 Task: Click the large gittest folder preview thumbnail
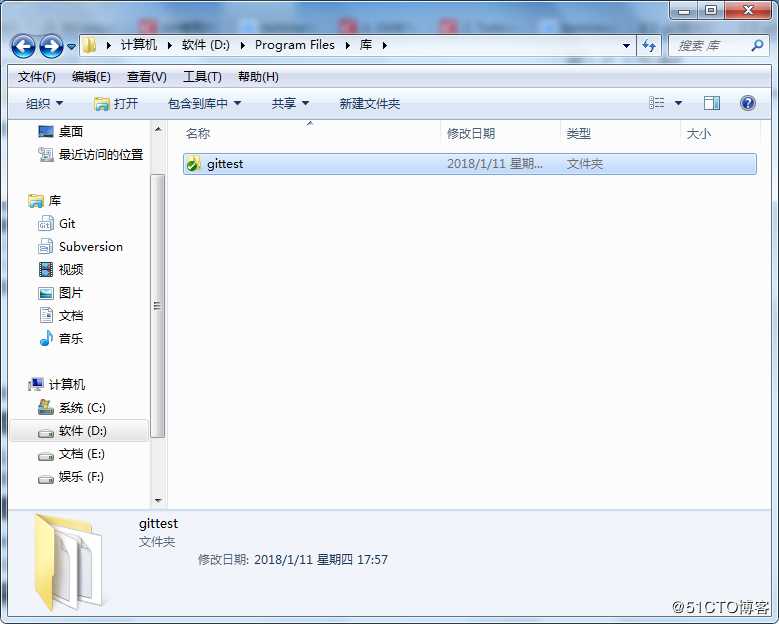click(x=68, y=562)
